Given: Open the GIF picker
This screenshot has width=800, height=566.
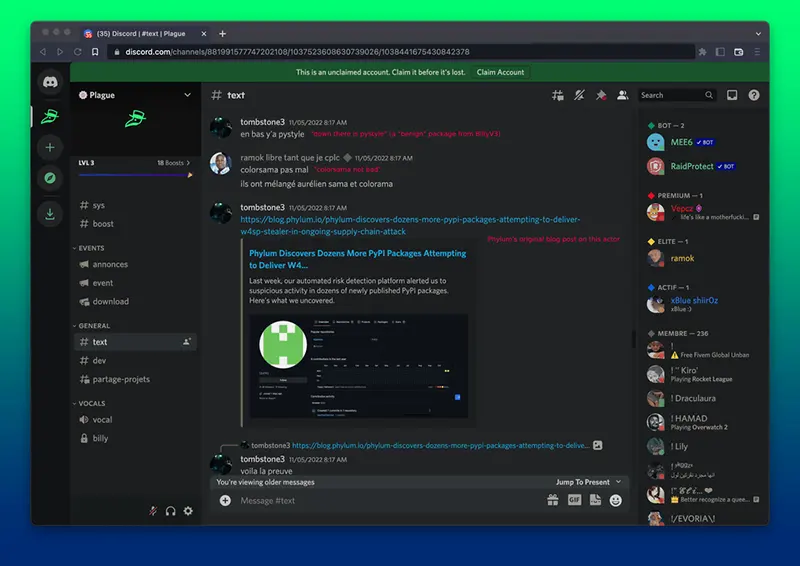Looking at the screenshot, I should pyautogui.click(x=574, y=500).
